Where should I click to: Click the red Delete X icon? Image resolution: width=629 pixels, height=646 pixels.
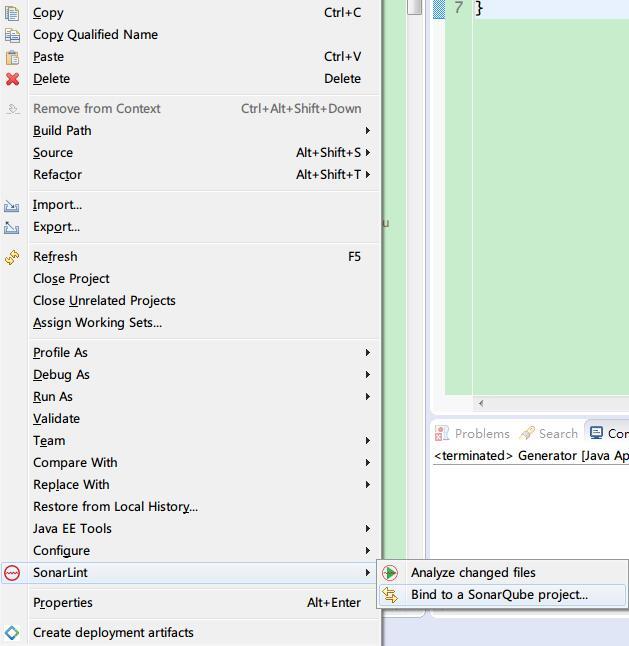pos(12,79)
